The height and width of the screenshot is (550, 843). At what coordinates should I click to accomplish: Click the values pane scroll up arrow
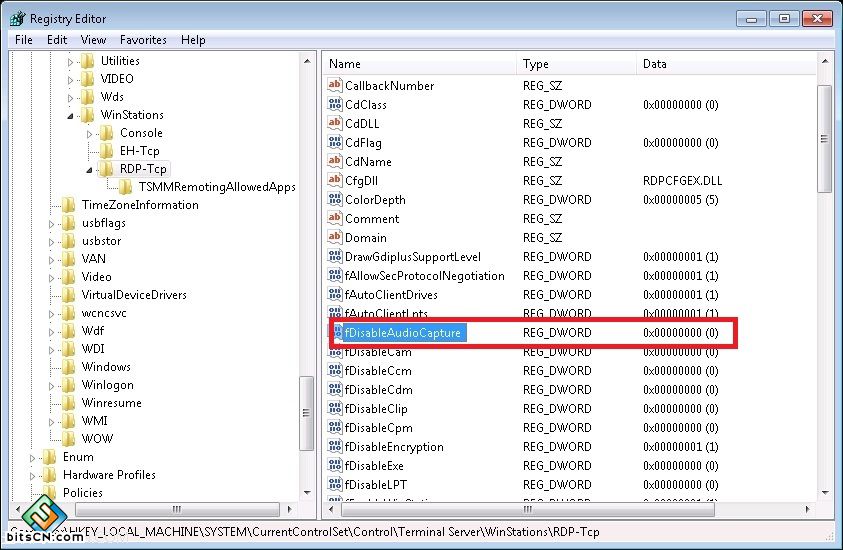pos(825,61)
